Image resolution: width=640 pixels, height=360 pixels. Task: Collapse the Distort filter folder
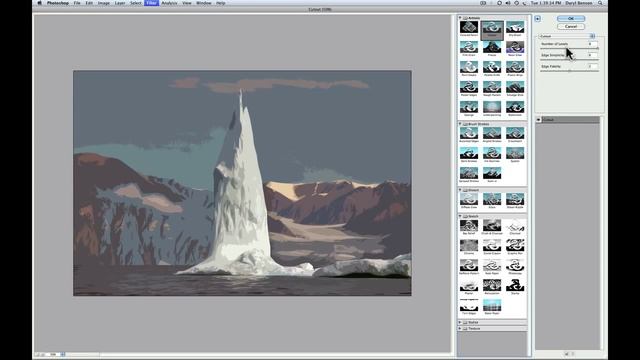tap(460, 190)
